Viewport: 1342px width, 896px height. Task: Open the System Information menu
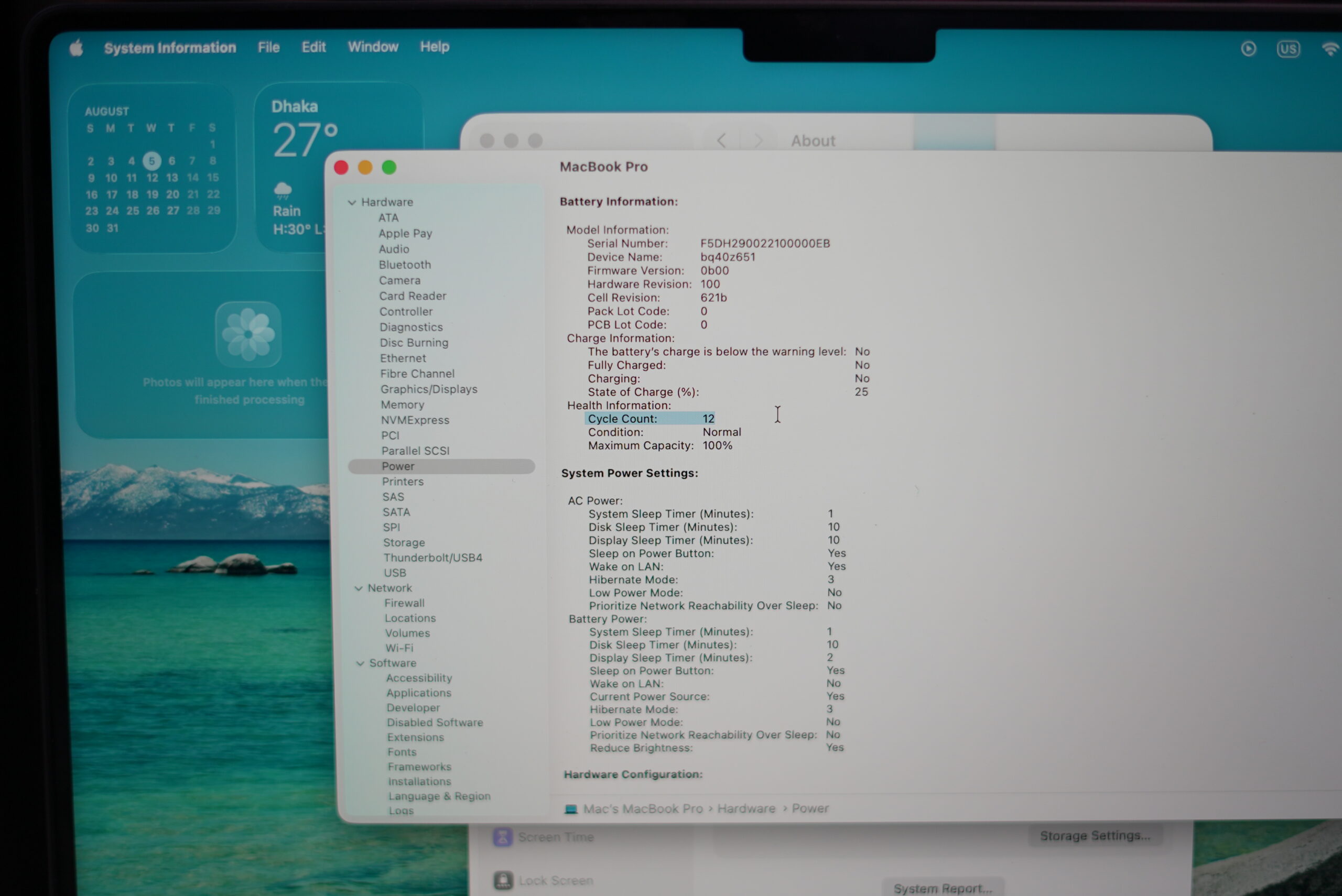[x=170, y=48]
